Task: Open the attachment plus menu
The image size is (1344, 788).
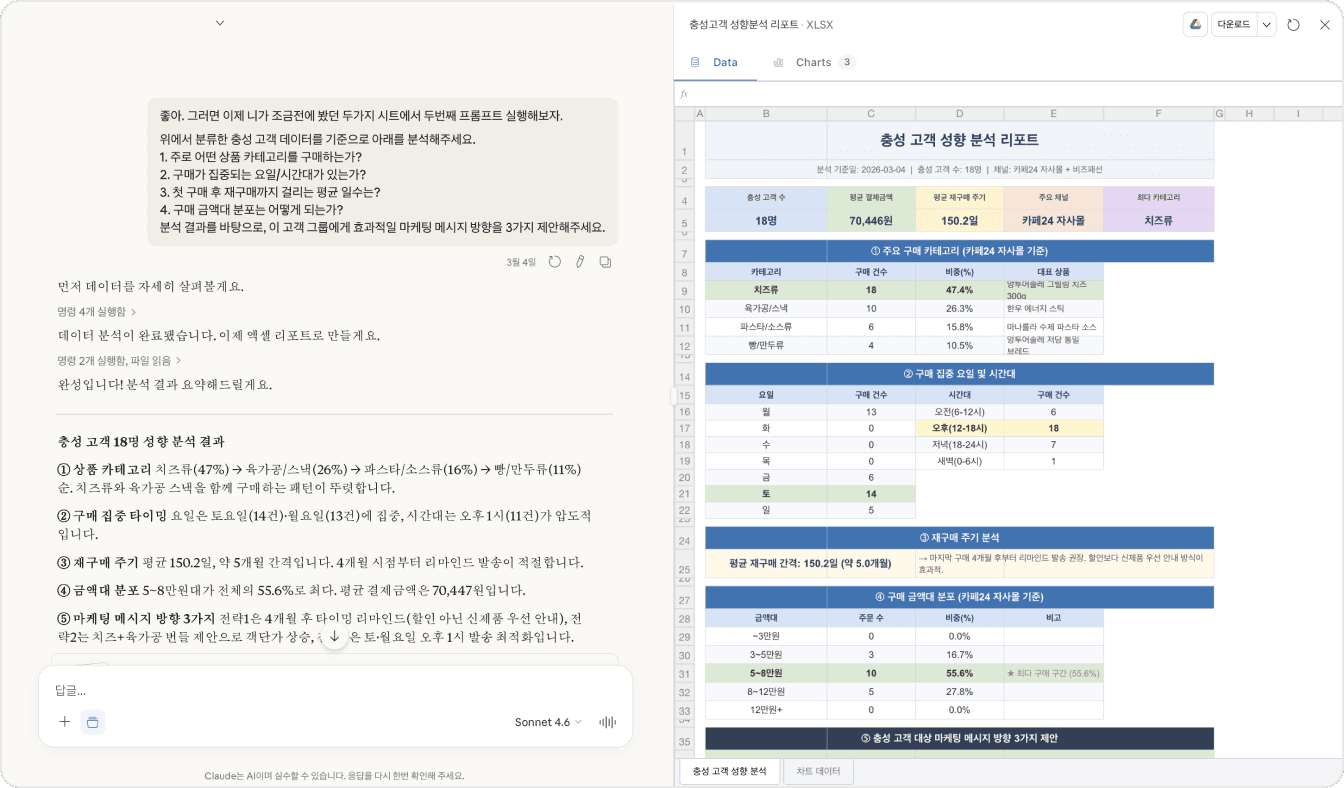Action: pyautogui.click(x=64, y=721)
